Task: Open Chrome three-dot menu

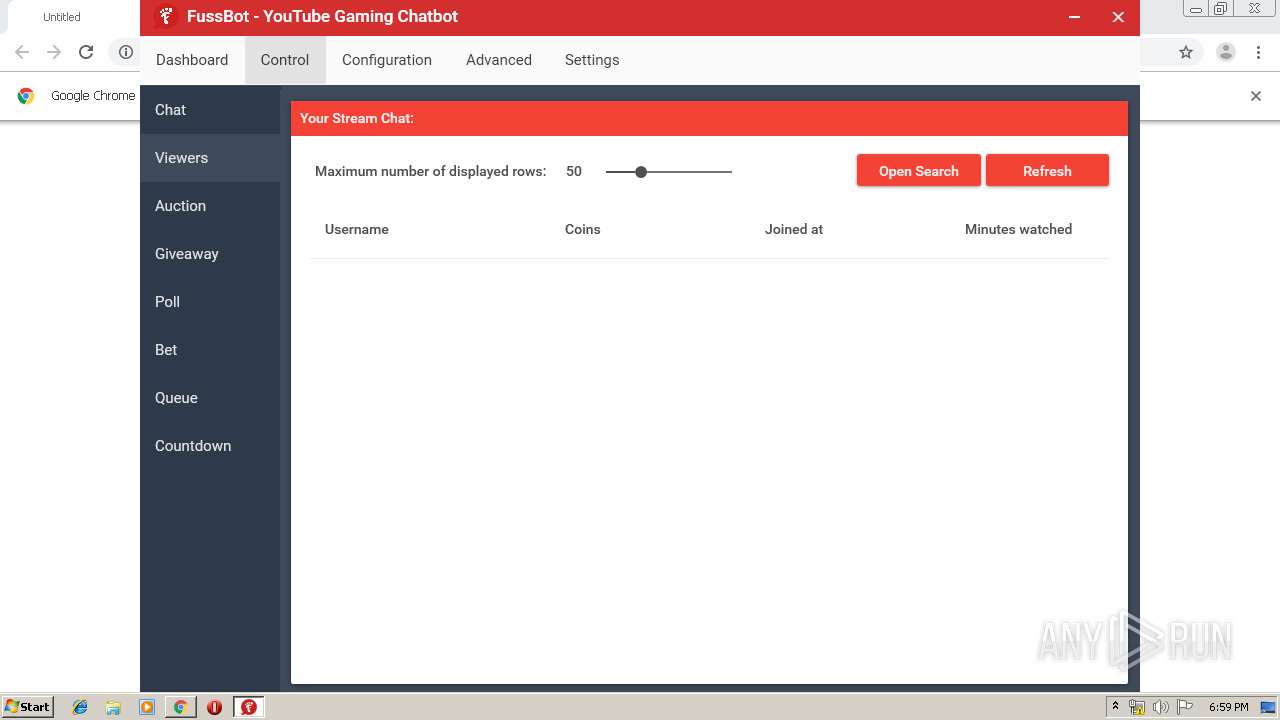Action: (1257, 52)
